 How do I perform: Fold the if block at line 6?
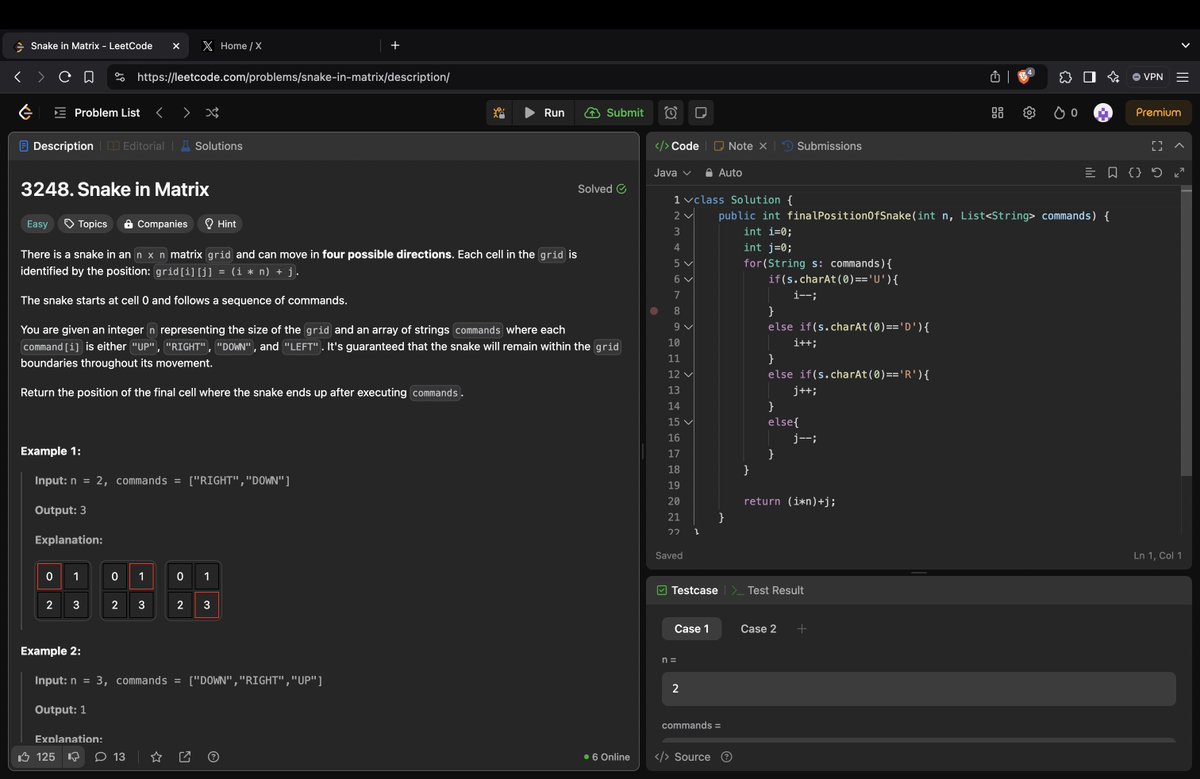[x=687, y=279]
